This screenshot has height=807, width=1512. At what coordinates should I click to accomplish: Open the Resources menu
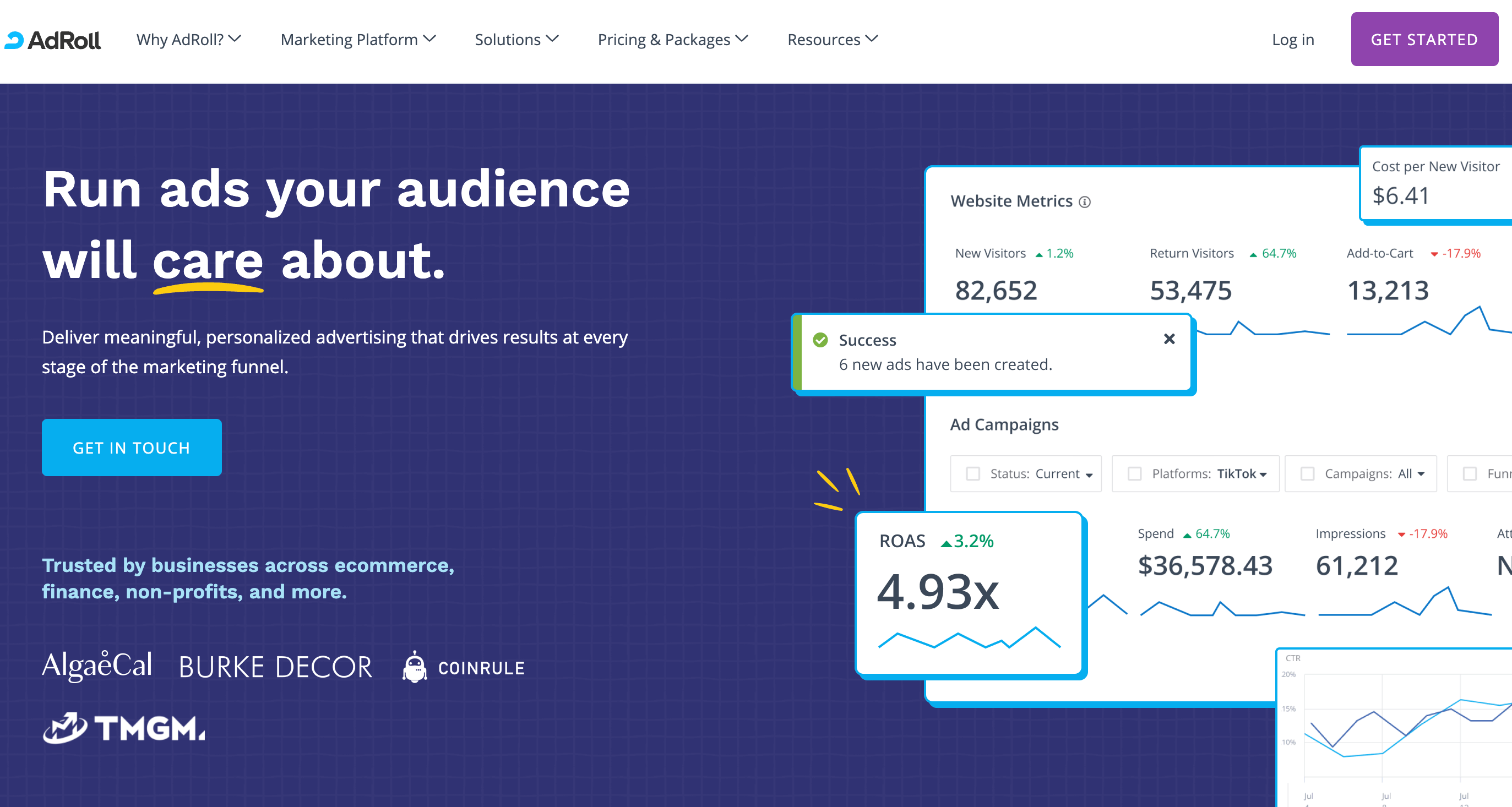coord(833,39)
